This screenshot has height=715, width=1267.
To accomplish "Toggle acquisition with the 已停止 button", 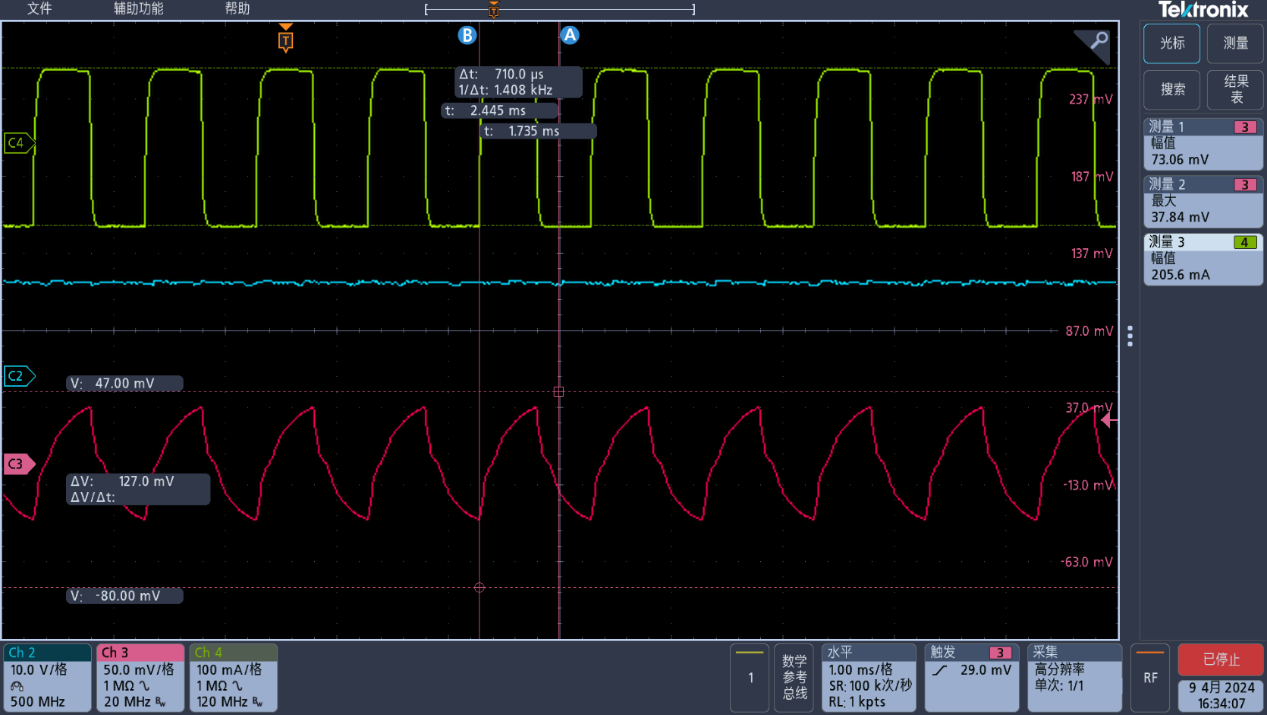I will 1221,660.
